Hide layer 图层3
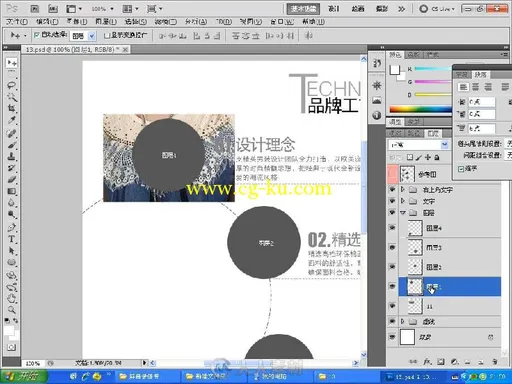512x384 pixels. (x=392, y=247)
